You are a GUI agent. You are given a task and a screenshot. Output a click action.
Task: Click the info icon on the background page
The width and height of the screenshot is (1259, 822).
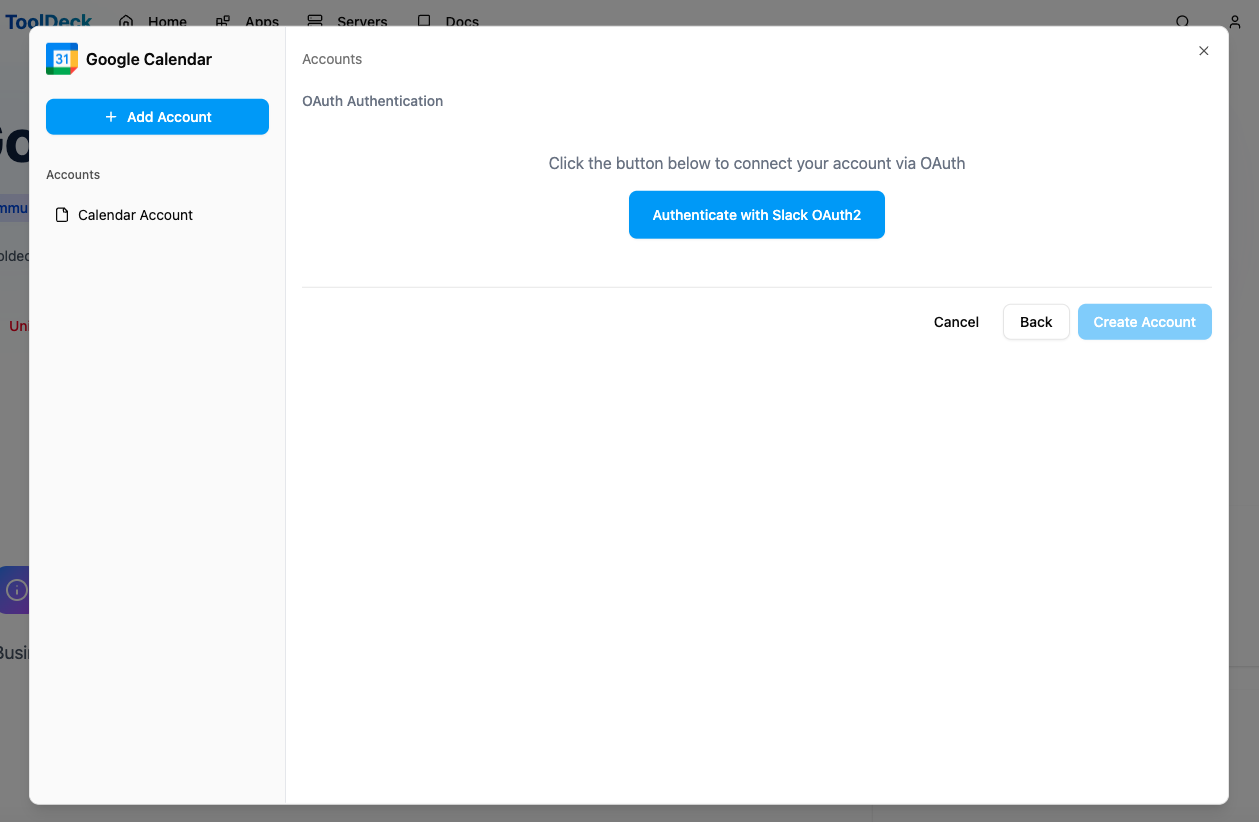tap(15, 590)
